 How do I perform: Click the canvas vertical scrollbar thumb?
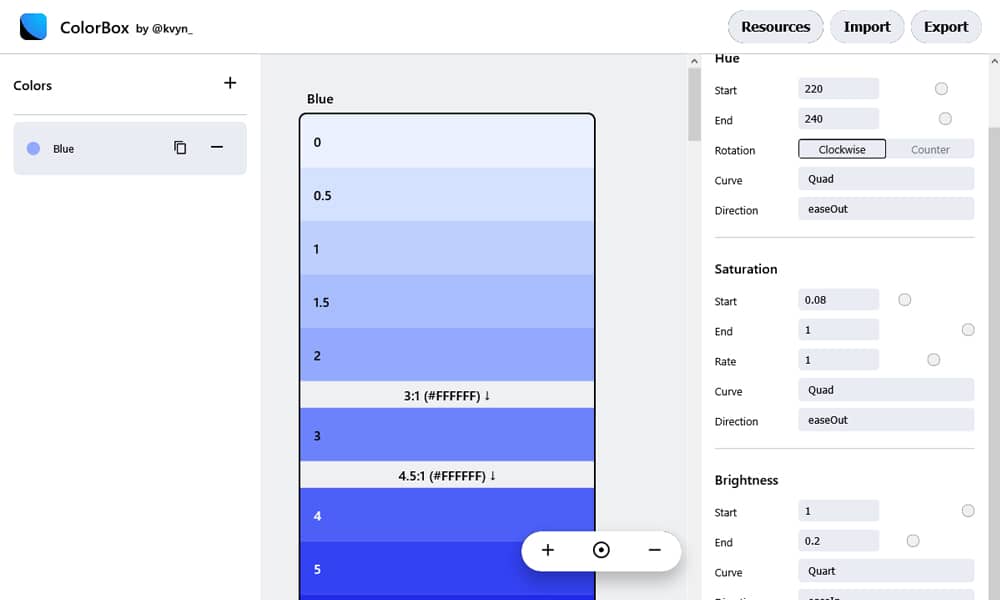click(x=695, y=104)
